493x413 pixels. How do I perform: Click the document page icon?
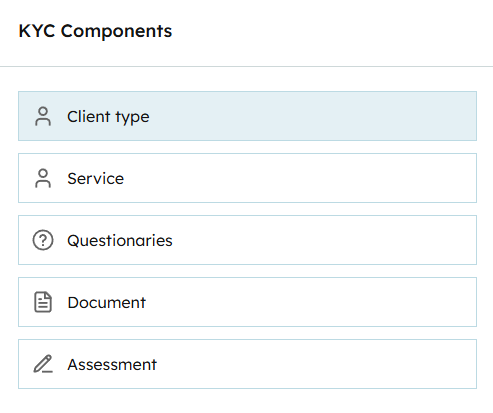pos(43,302)
